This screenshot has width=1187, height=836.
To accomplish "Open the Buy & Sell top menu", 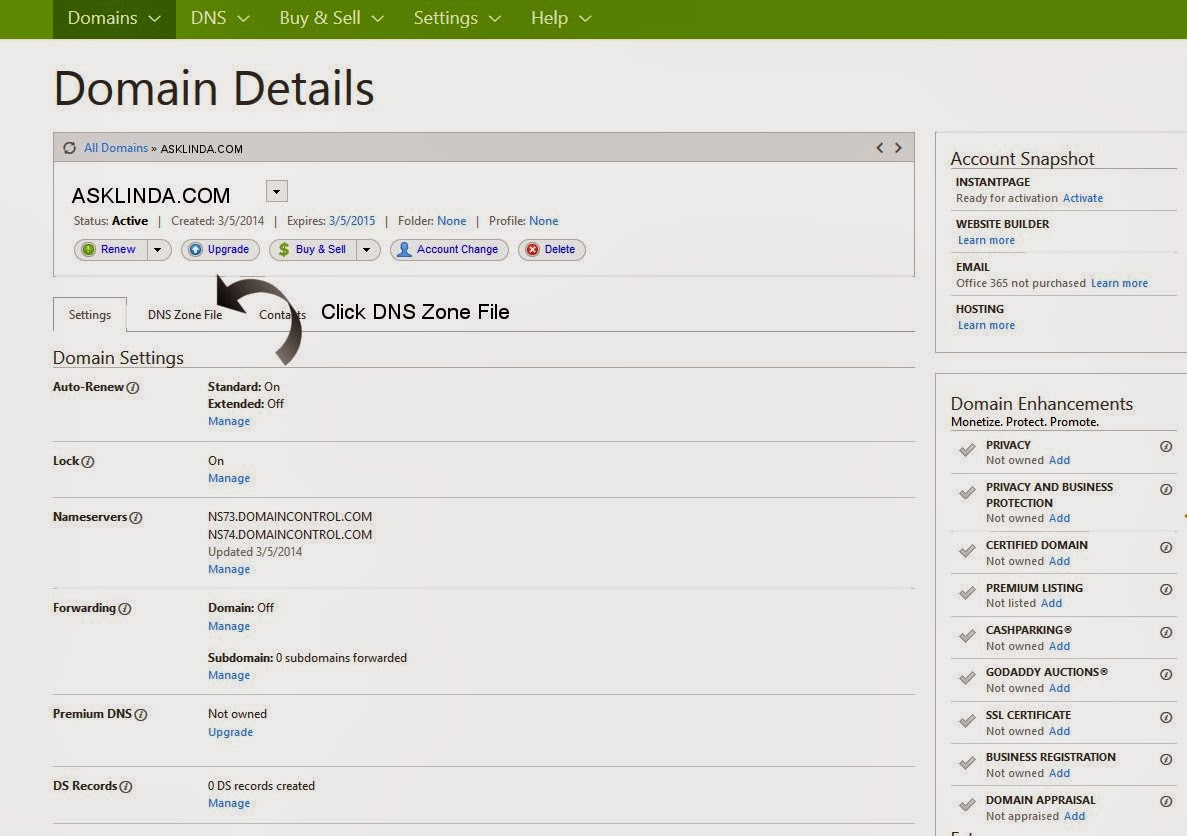I will (x=332, y=18).
